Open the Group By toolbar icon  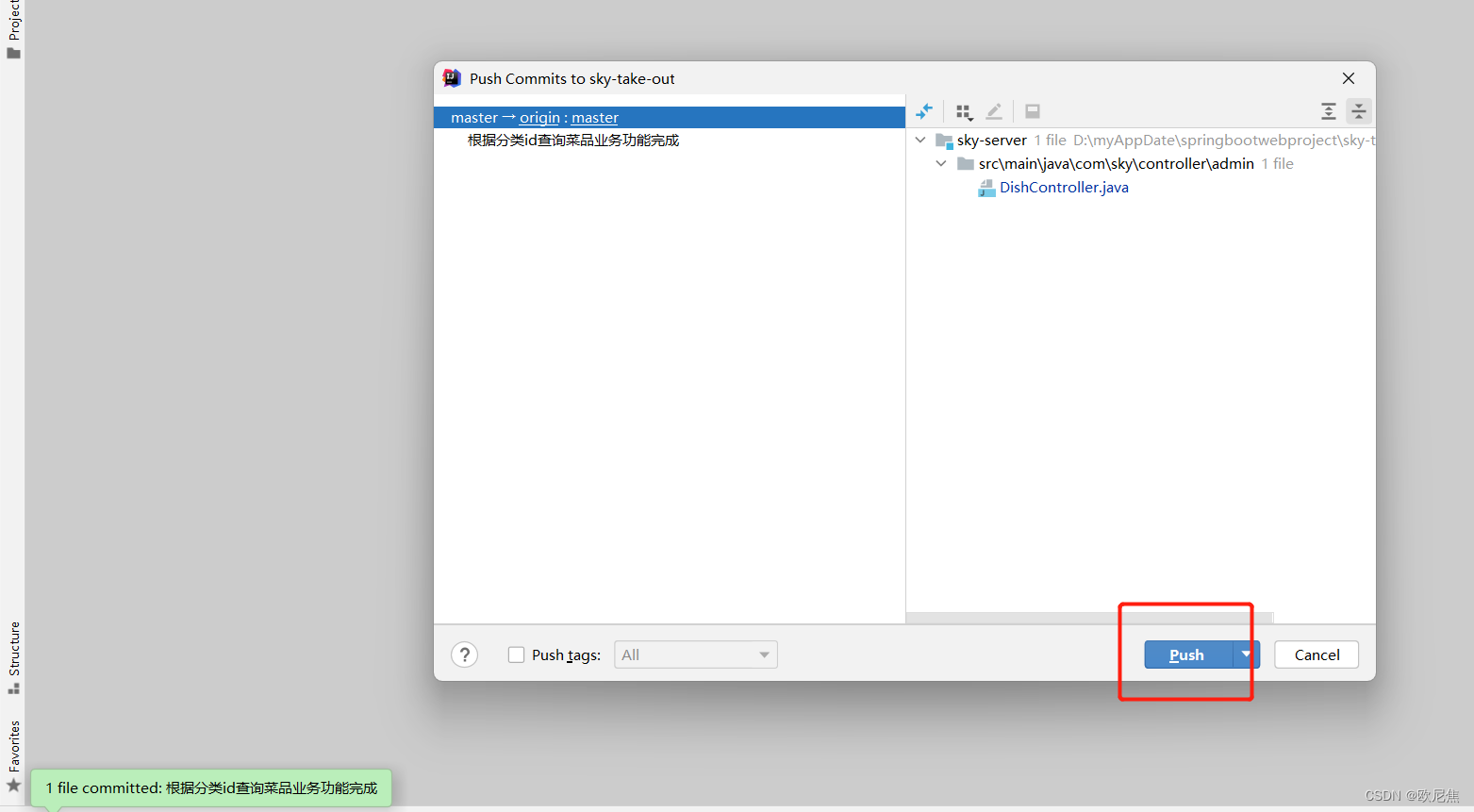(x=964, y=111)
